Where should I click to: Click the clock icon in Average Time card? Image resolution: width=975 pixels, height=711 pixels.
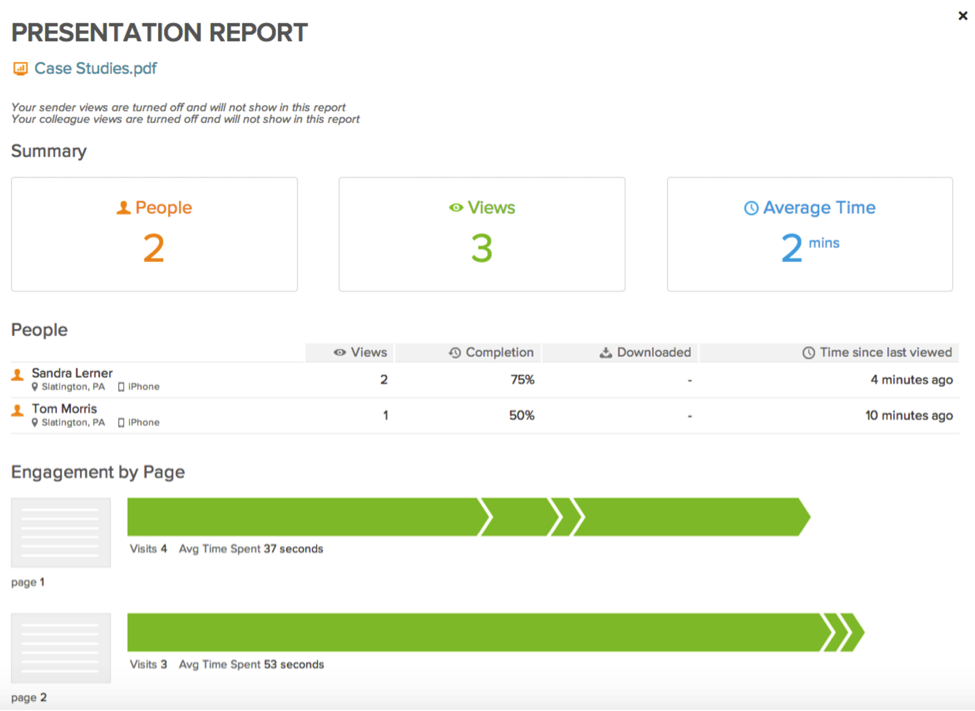[751, 208]
